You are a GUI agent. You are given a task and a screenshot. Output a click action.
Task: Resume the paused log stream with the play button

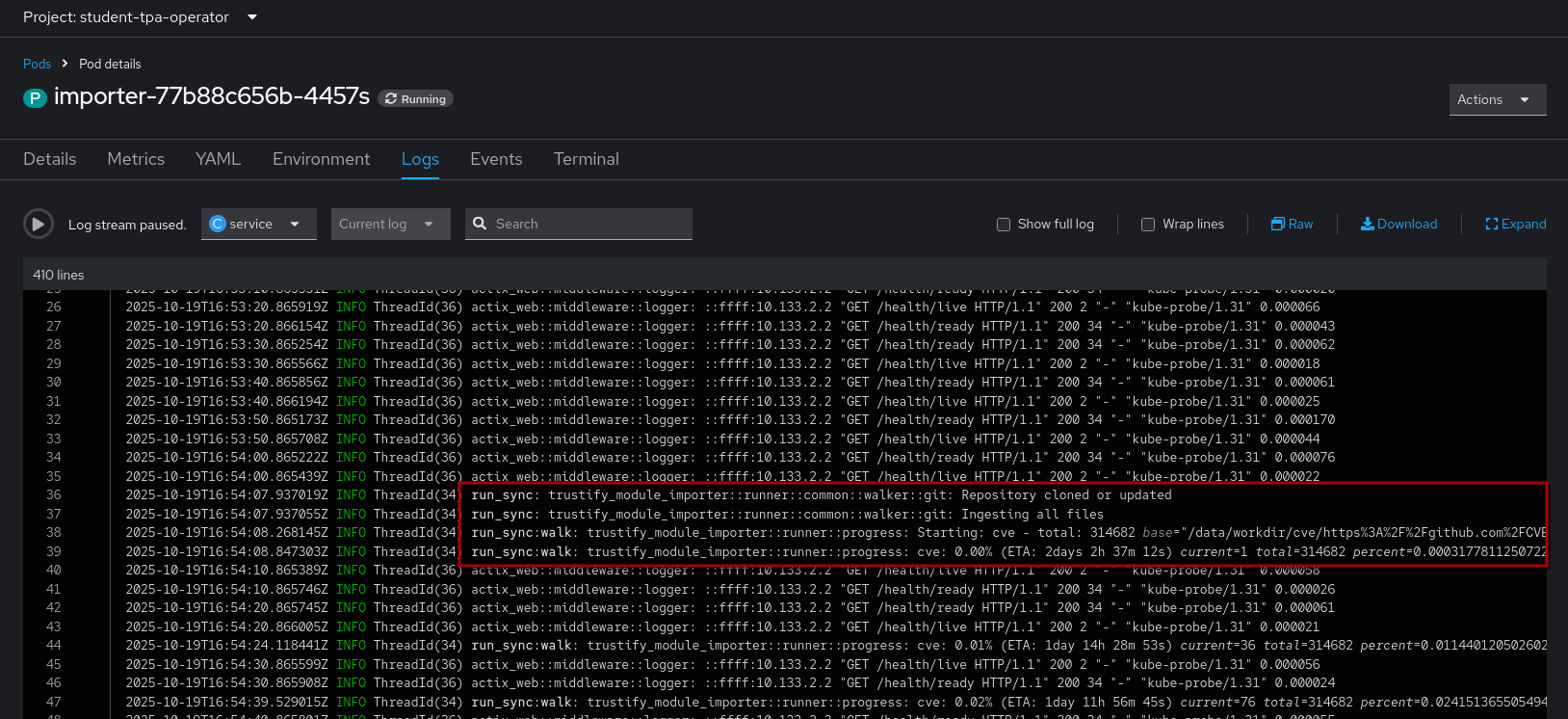pyautogui.click(x=39, y=225)
